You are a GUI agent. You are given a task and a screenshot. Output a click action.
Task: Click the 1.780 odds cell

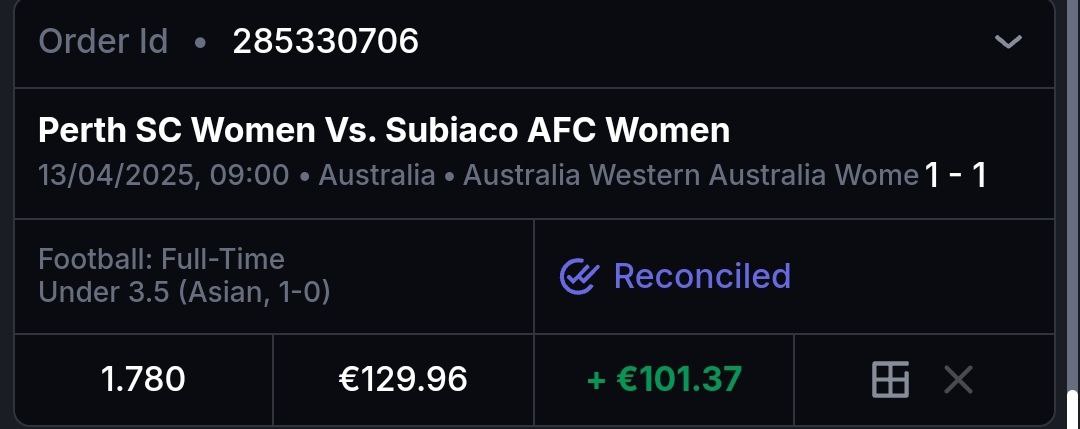143,380
